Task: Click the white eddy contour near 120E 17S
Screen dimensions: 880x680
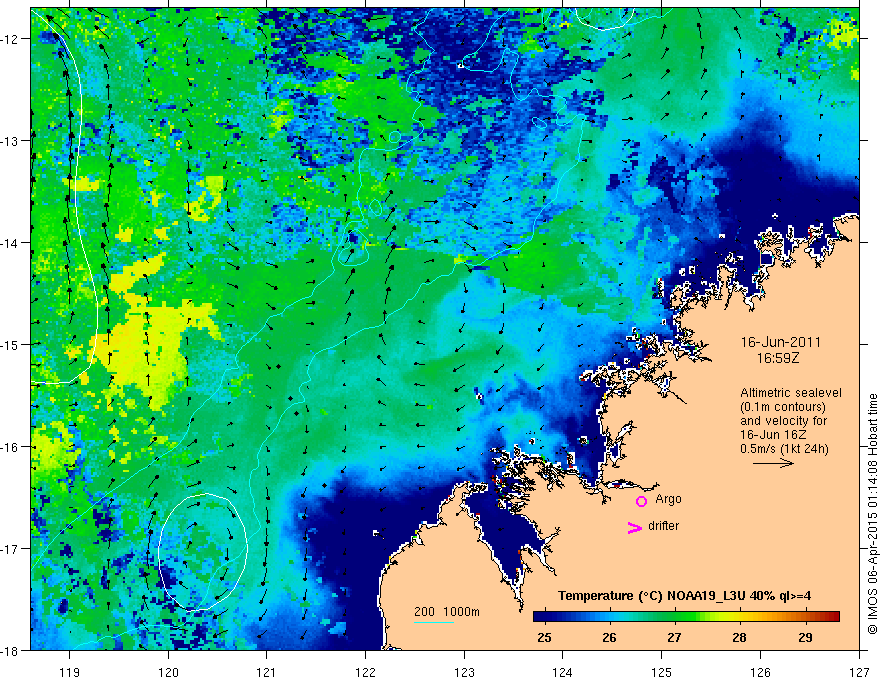Action: click(x=203, y=552)
